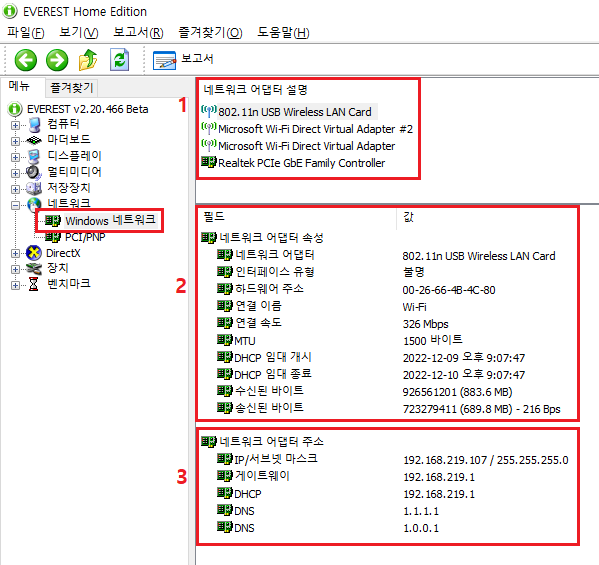Open the 파일(F) menu

click(x=26, y=32)
